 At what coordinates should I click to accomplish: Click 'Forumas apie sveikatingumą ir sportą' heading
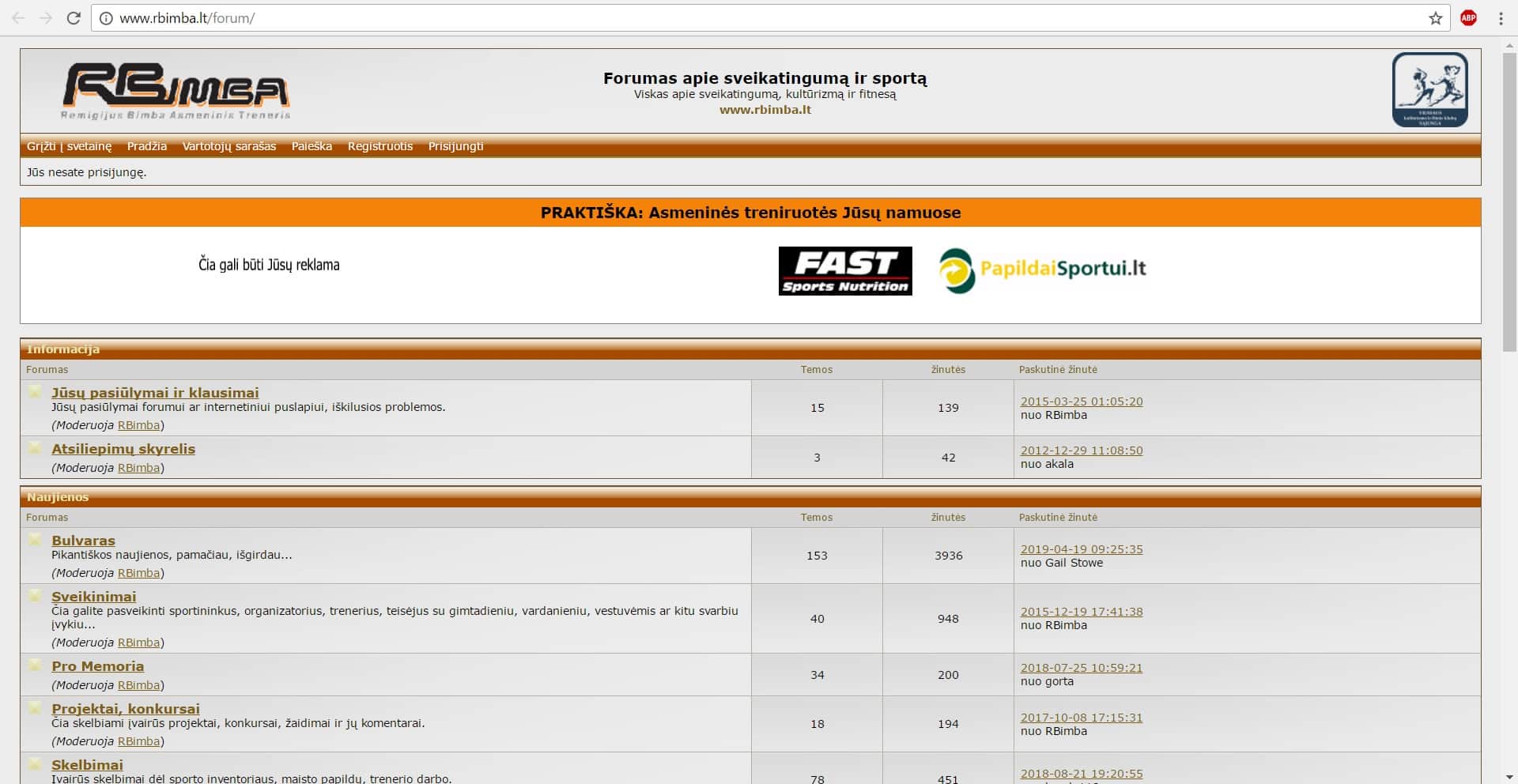765,78
